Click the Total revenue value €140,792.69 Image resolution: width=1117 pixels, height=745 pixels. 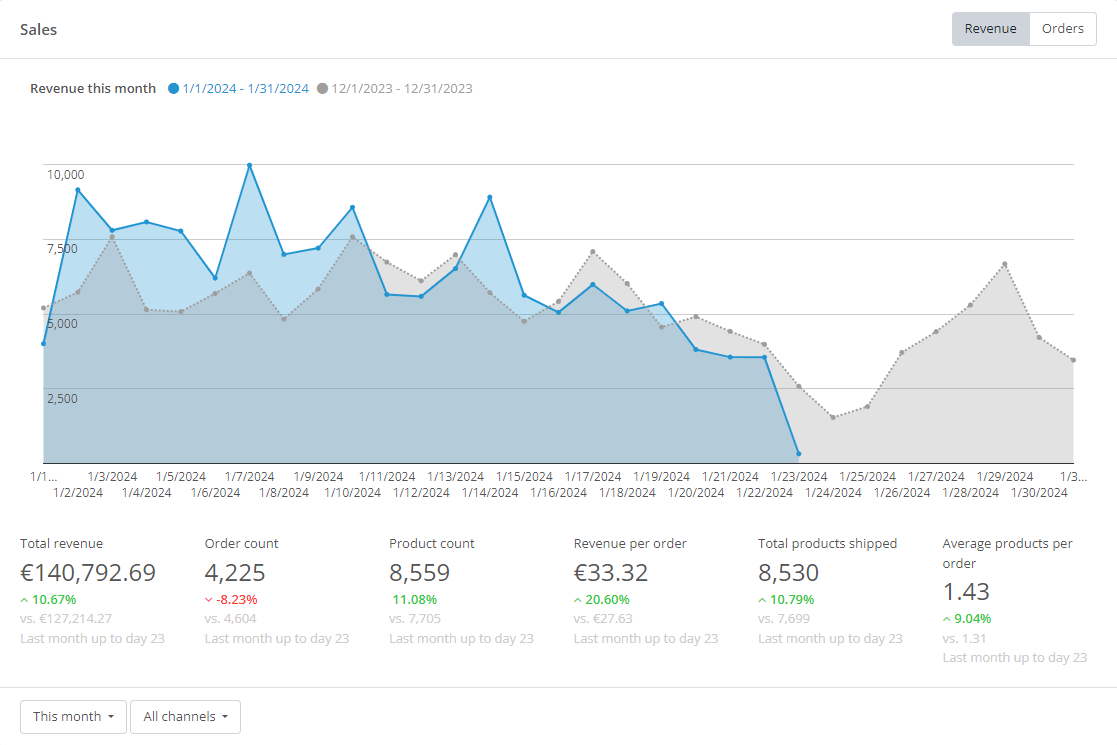[x=88, y=573]
